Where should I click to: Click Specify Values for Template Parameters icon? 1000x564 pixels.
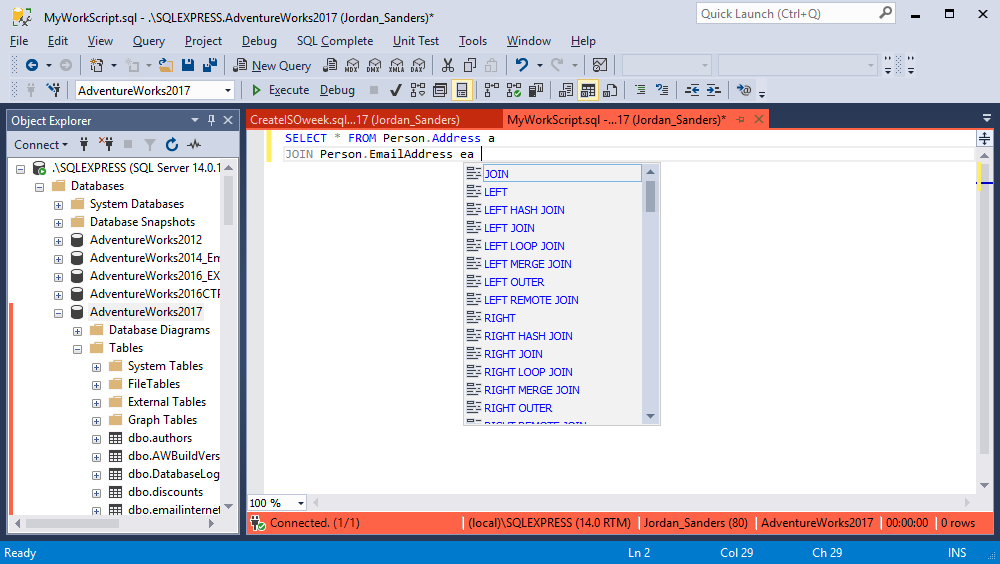click(x=744, y=90)
